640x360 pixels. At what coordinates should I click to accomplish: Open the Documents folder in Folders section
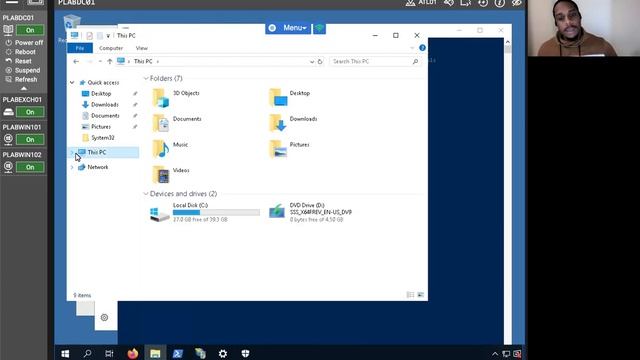(x=177, y=123)
